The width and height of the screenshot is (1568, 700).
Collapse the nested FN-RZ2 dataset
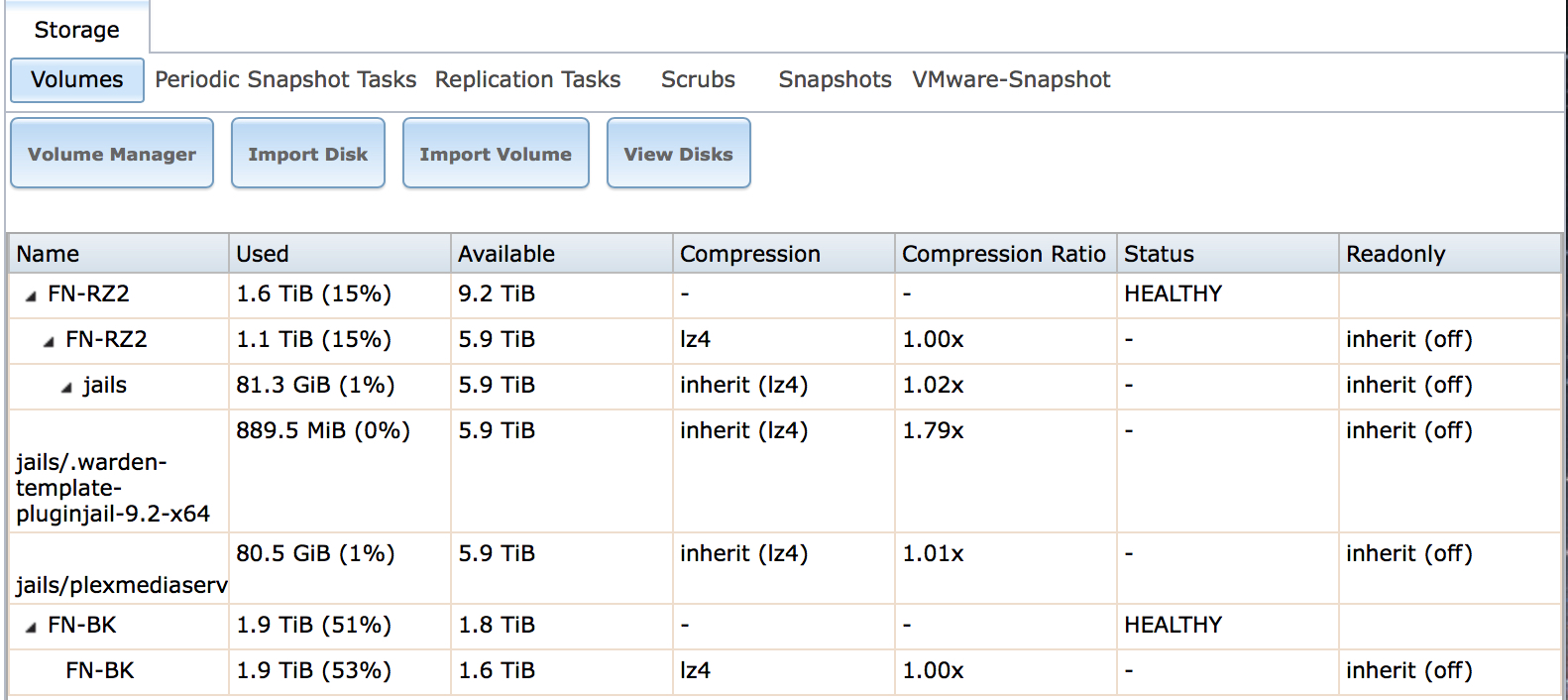[49, 341]
